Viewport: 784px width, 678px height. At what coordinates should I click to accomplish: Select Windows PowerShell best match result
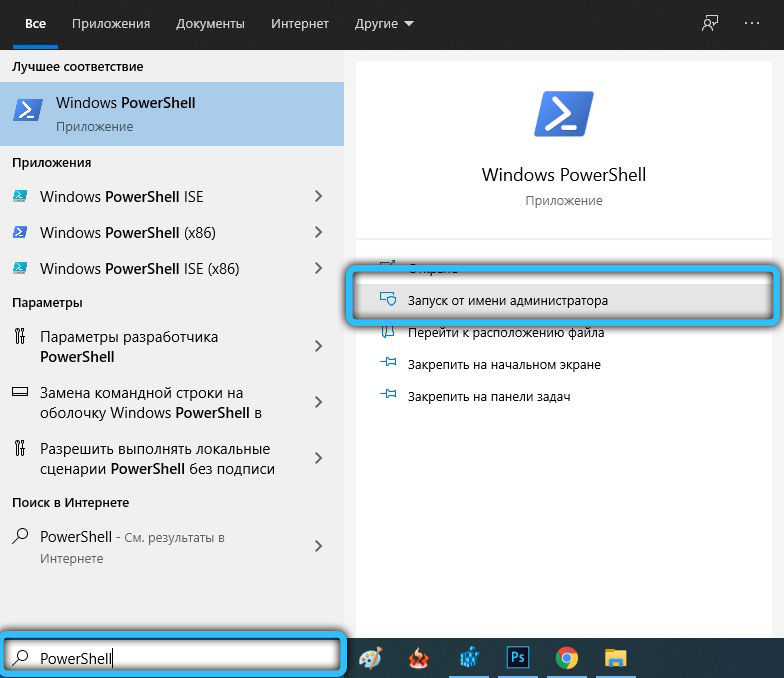(172, 114)
